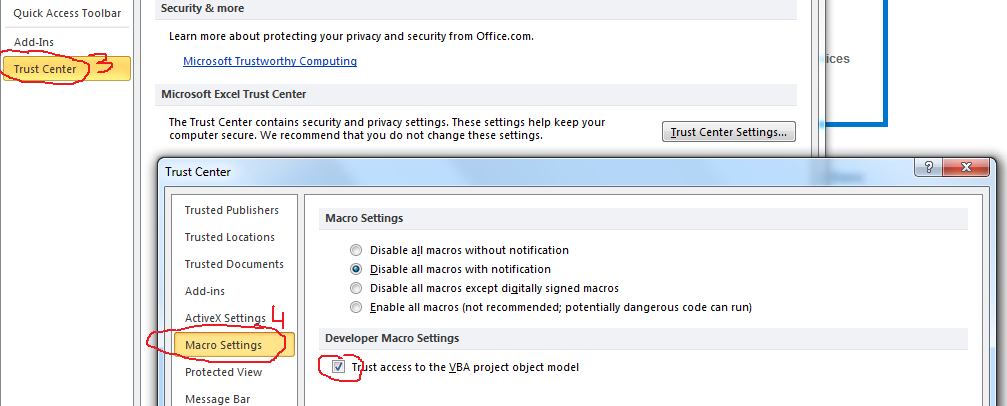Open Trusted Locations section
This screenshot has height=406, width=1007.
[x=230, y=237]
